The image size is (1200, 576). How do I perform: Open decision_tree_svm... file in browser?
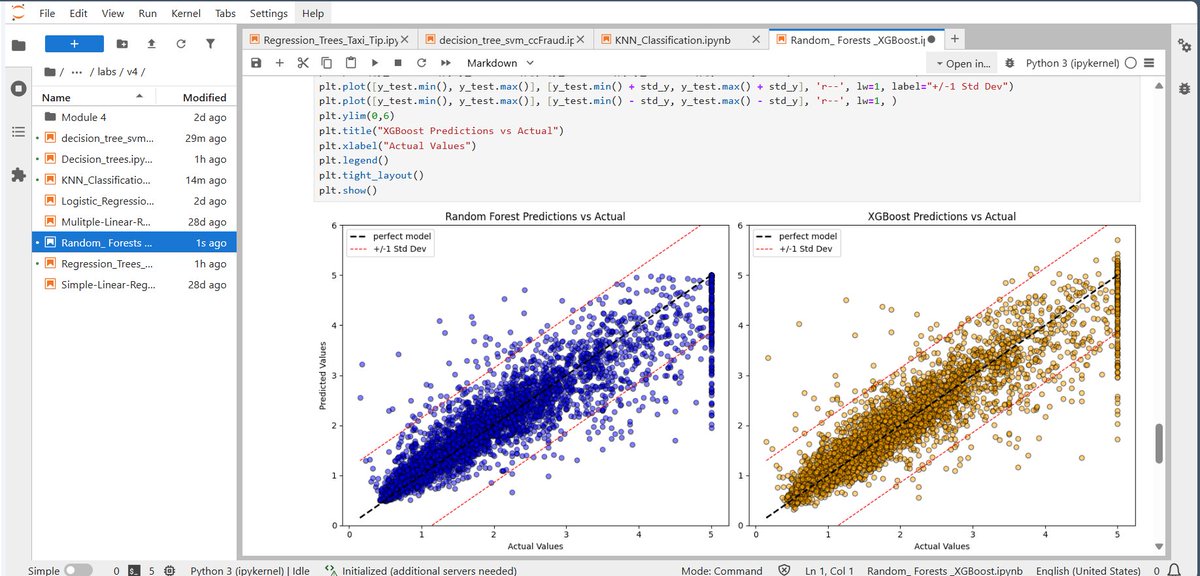133,138
